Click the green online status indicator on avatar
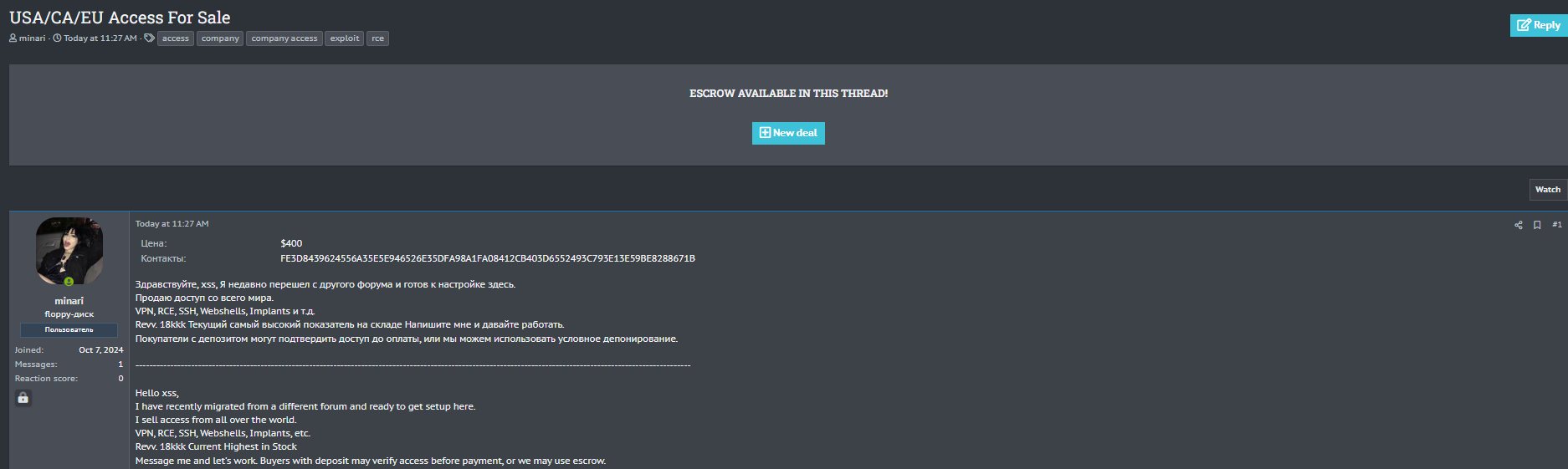The image size is (1568, 469). click(69, 282)
